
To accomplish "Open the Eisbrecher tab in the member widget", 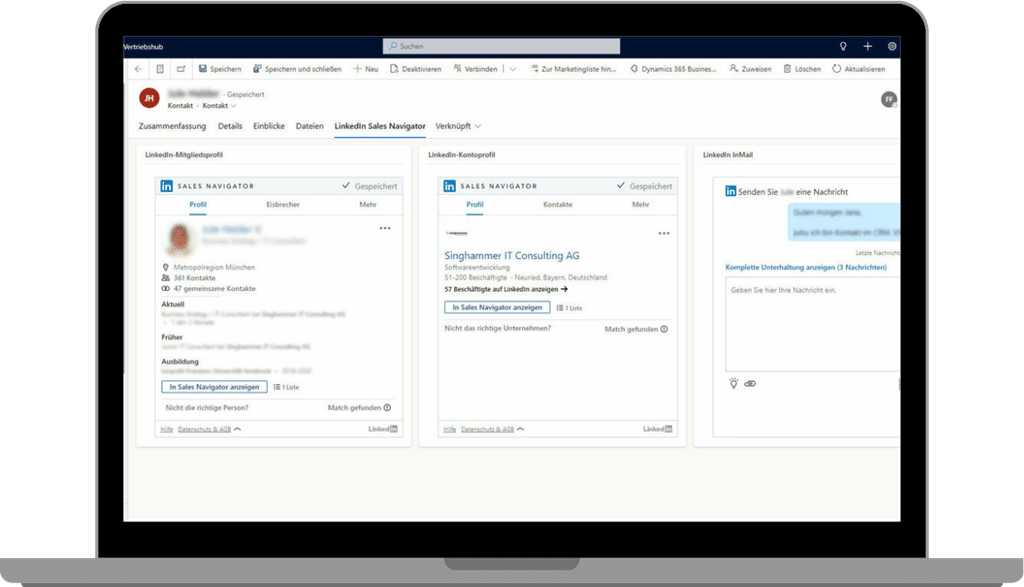I will [x=283, y=204].
